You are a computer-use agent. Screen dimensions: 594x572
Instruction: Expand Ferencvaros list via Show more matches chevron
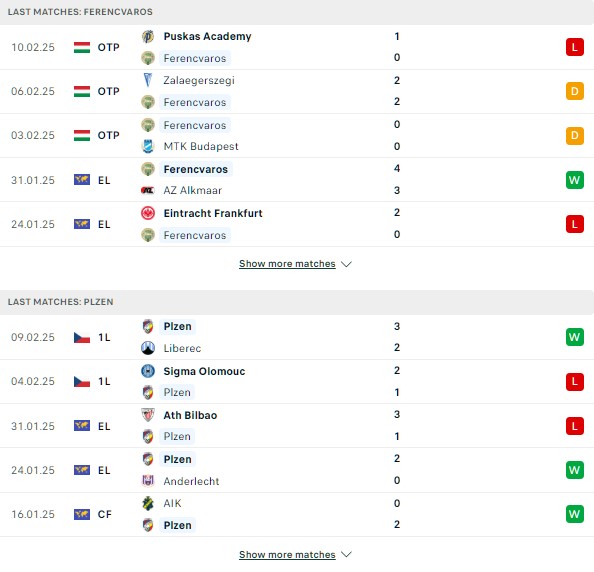tap(346, 264)
